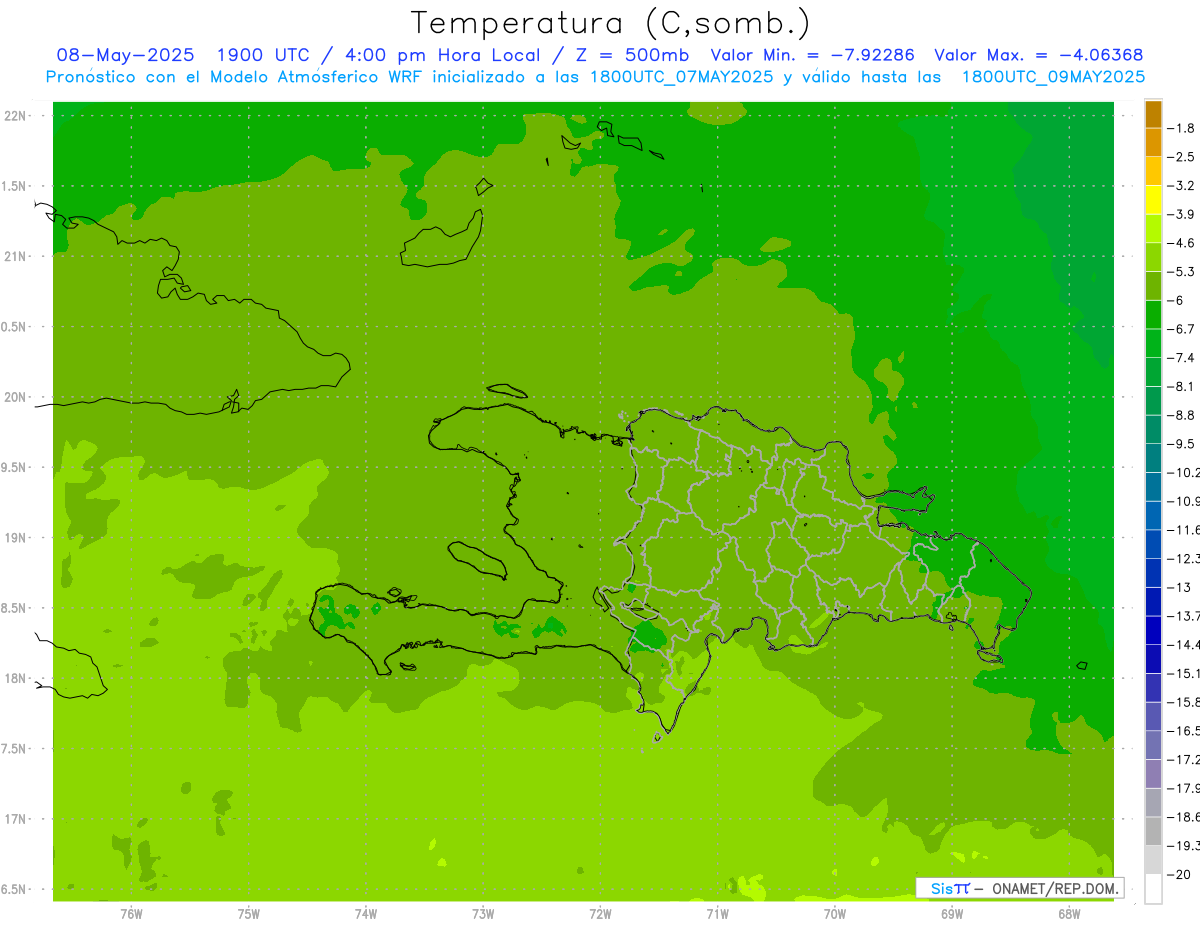Pick the olive-green swatch between -5.3 and -6
The width and height of the screenshot is (1200, 927).
coord(1153,286)
